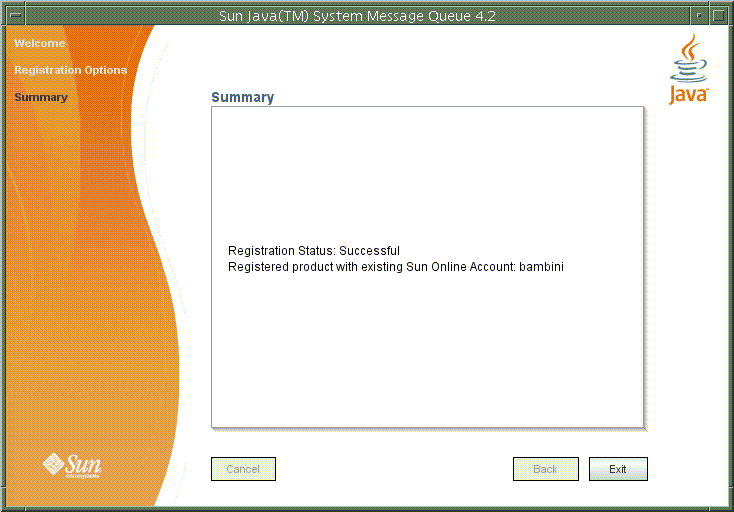Click the word Successful in status text

pyautogui.click(x=370, y=251)
